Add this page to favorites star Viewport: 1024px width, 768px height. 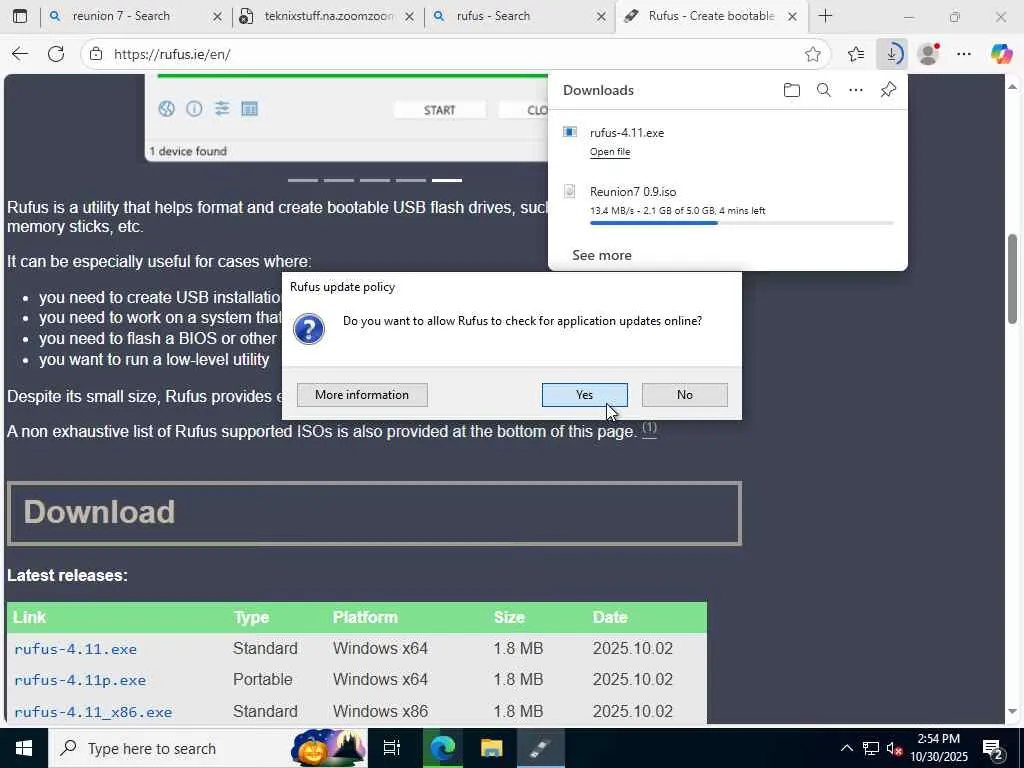(812, 54)
